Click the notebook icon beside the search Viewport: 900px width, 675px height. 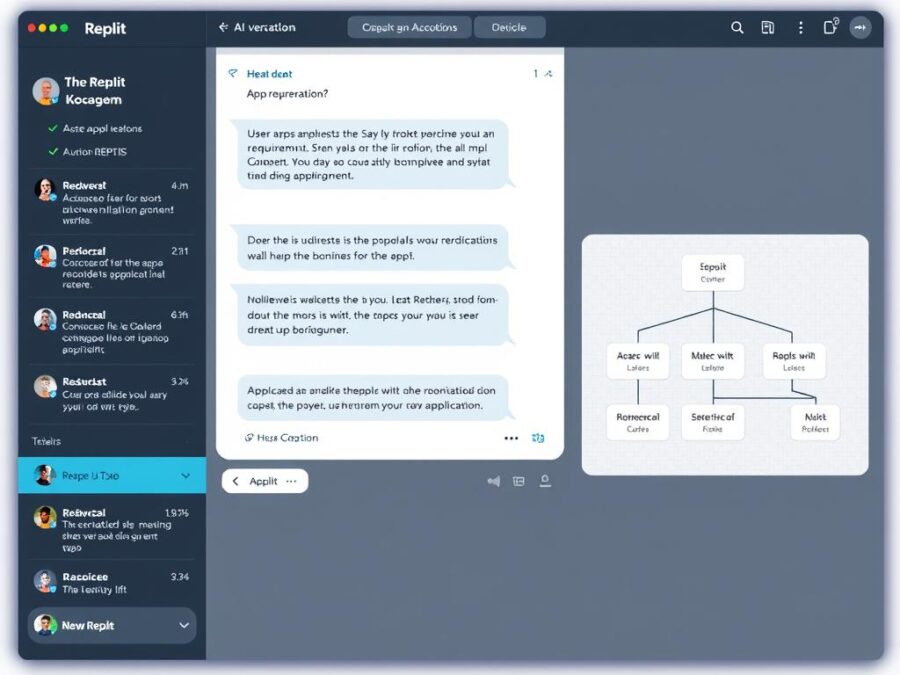(768, 27)
